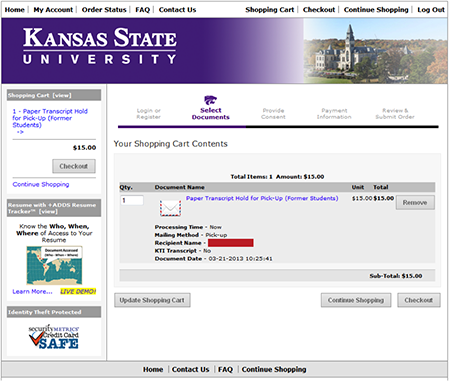Click Continue Shopping button below cart
This screenshot has height=381, width=450.
[x=356, y=300]
